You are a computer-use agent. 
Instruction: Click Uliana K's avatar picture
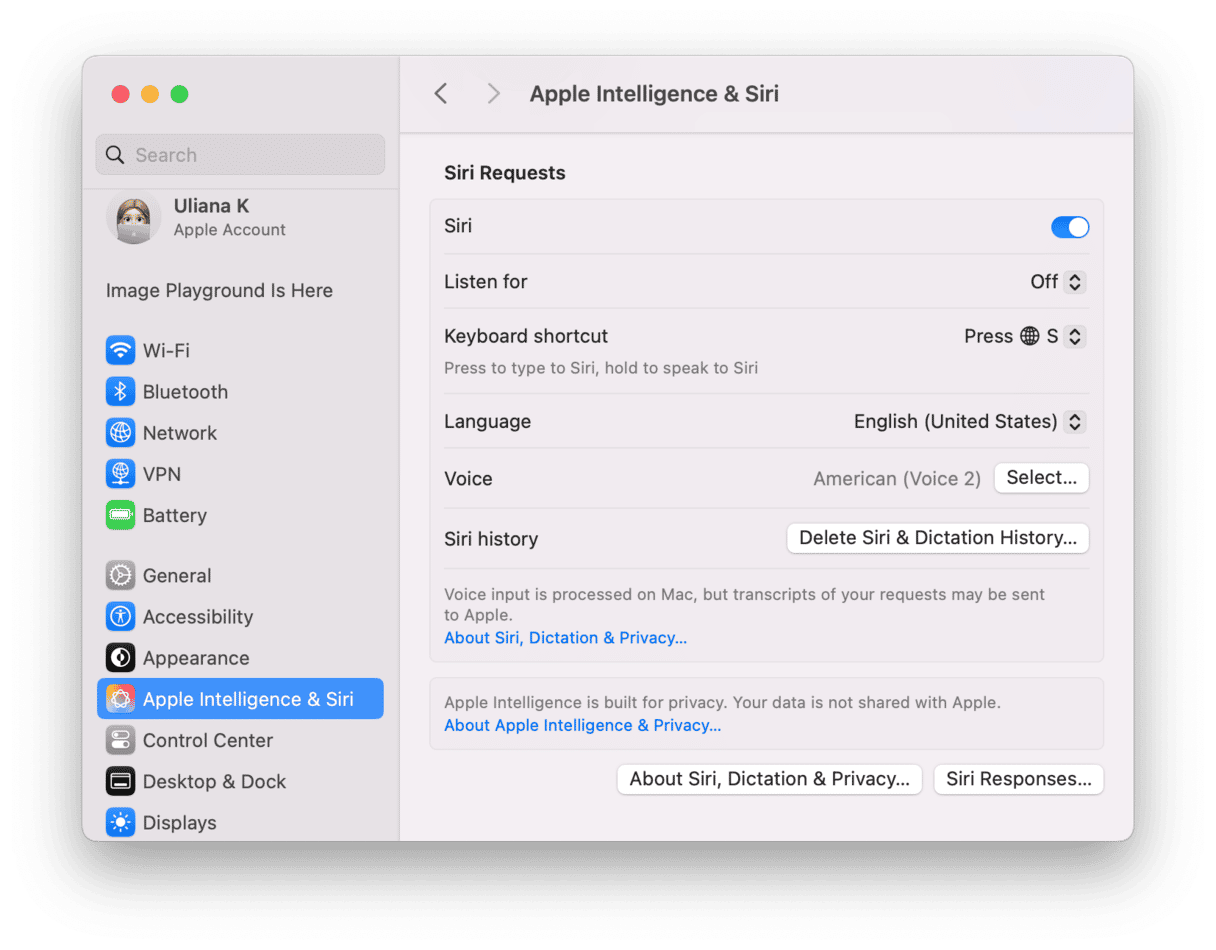134,217
